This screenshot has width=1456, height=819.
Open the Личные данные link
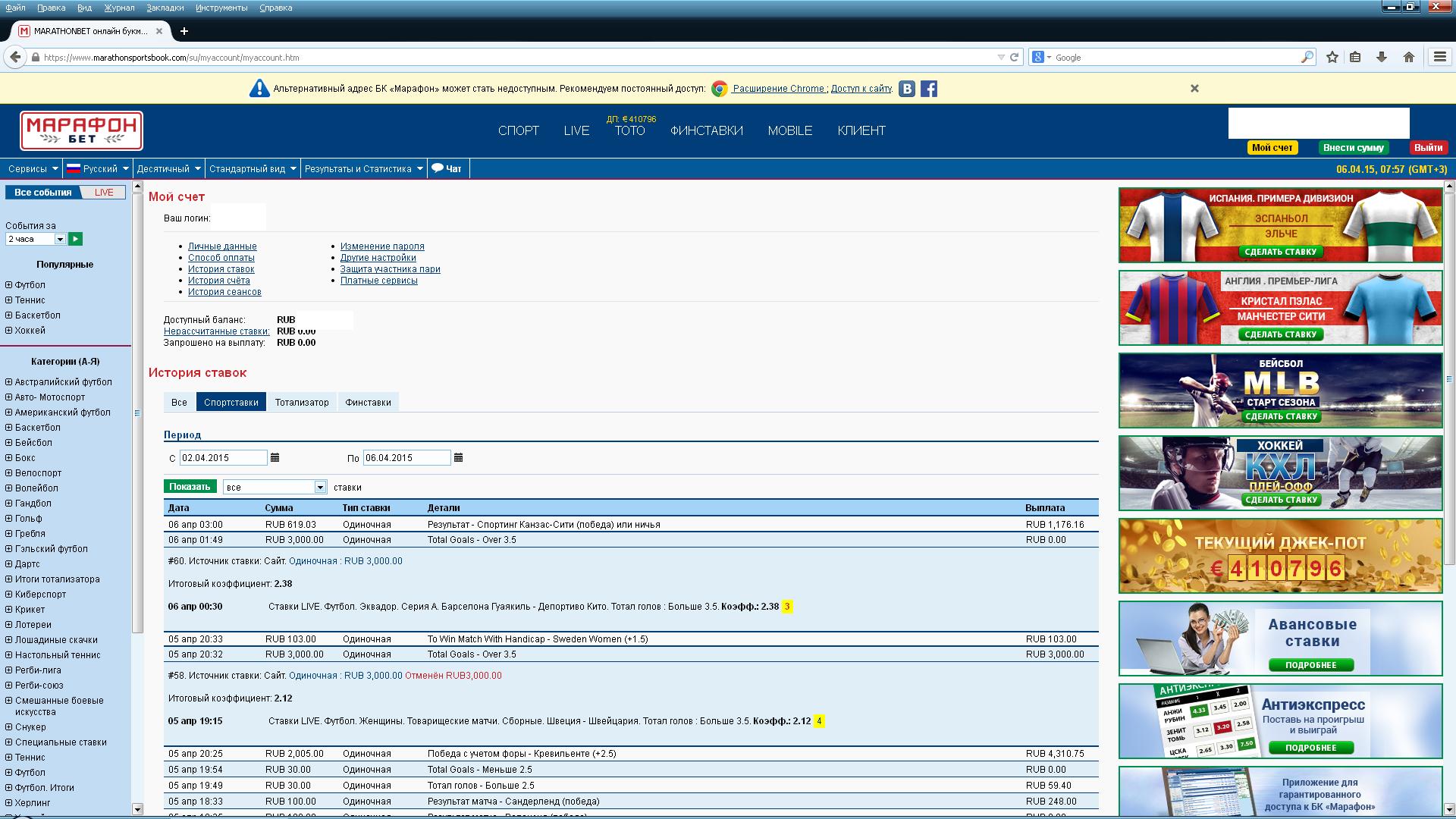pyautogui.click(x=222, y=246)
